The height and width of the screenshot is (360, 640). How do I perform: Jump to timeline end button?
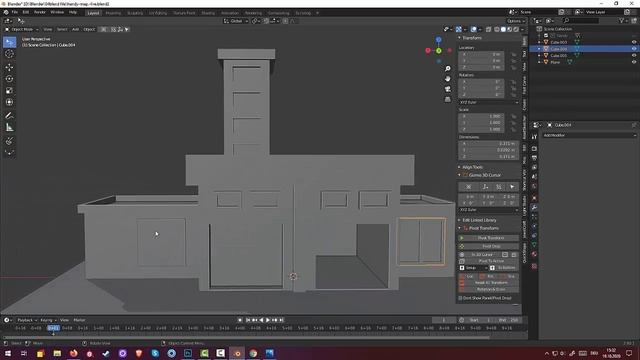(x=282, y=320)
